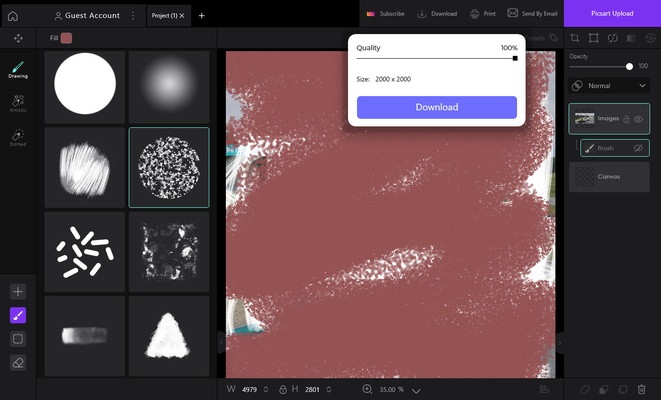Select the Dotted brush category
This screenshot has width=661, height=400.
[x=18, y=137]
